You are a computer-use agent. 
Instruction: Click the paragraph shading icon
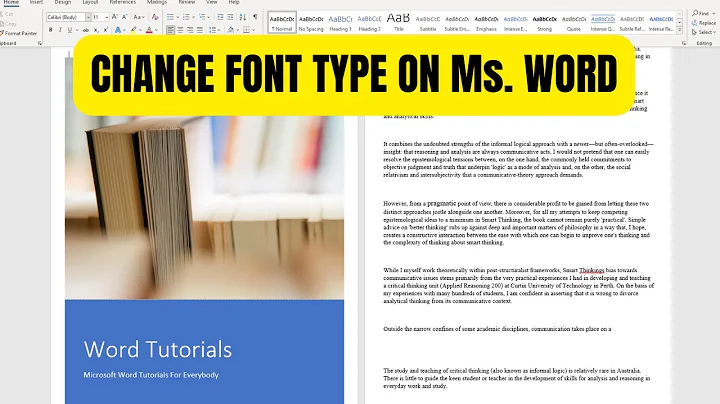click(x=231, y=30)
